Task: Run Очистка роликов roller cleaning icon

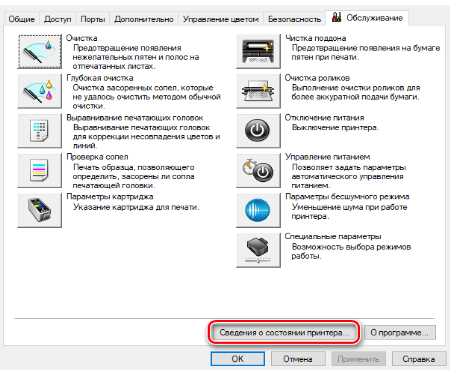Action: click(x=258, y=91)
